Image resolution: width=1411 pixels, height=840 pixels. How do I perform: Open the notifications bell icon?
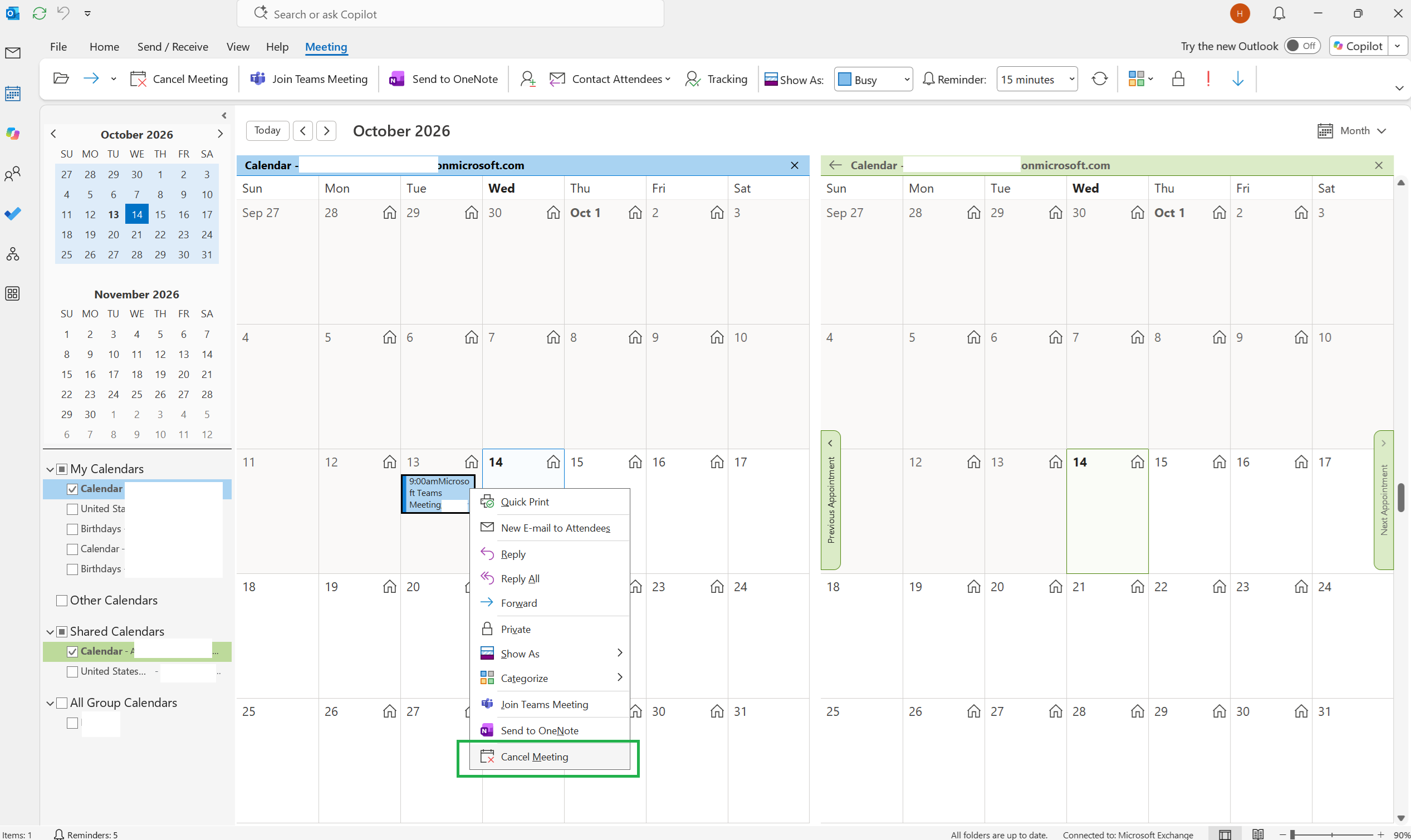coord(1278,13)
